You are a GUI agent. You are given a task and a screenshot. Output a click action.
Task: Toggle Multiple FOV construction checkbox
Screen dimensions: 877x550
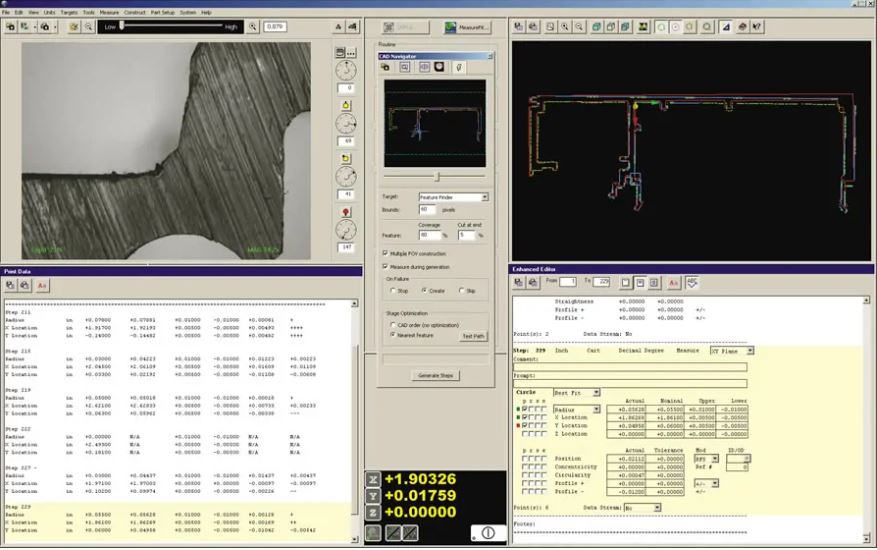click(386, 255)
